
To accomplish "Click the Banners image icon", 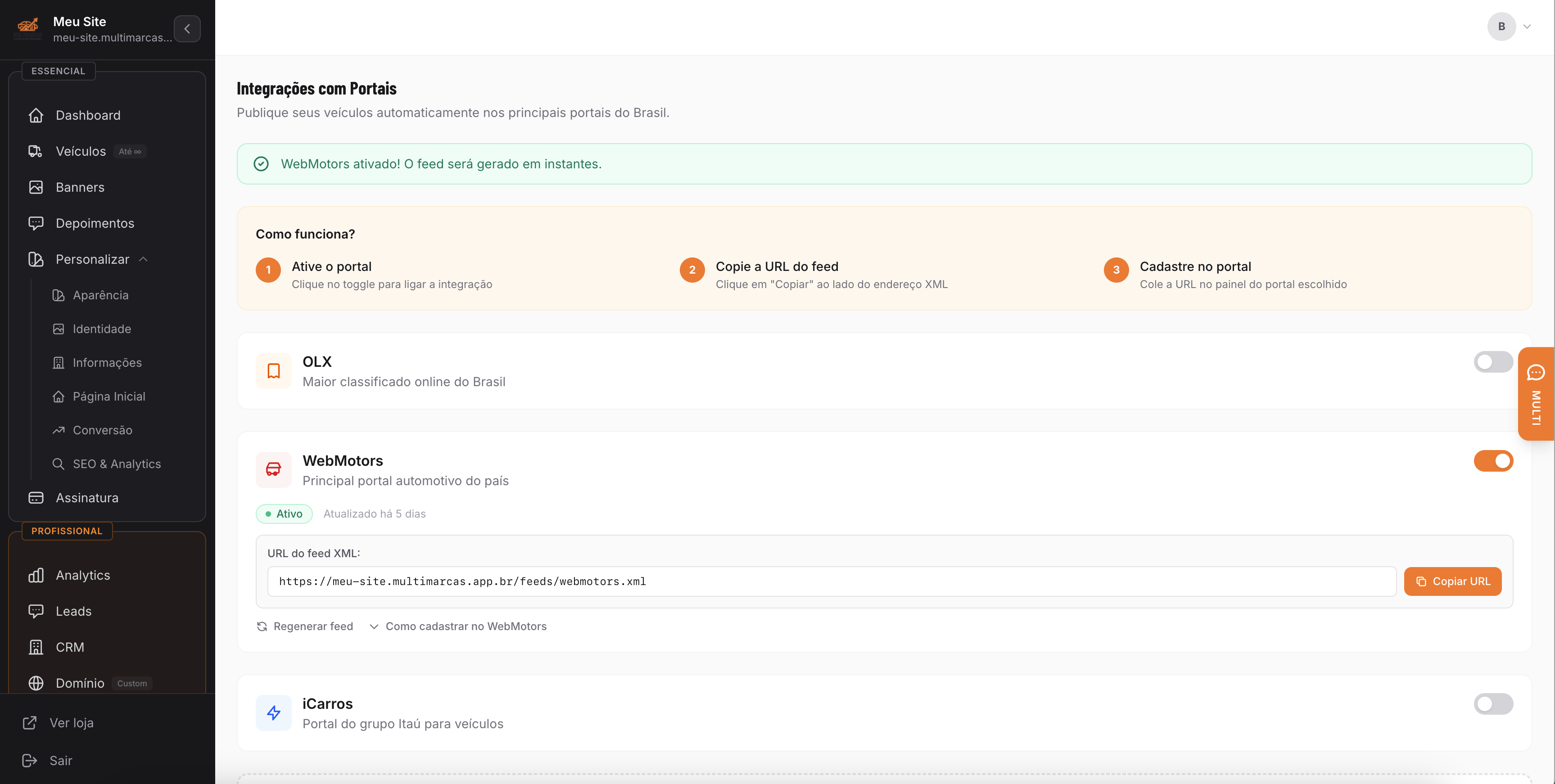I will pos(36,187).
